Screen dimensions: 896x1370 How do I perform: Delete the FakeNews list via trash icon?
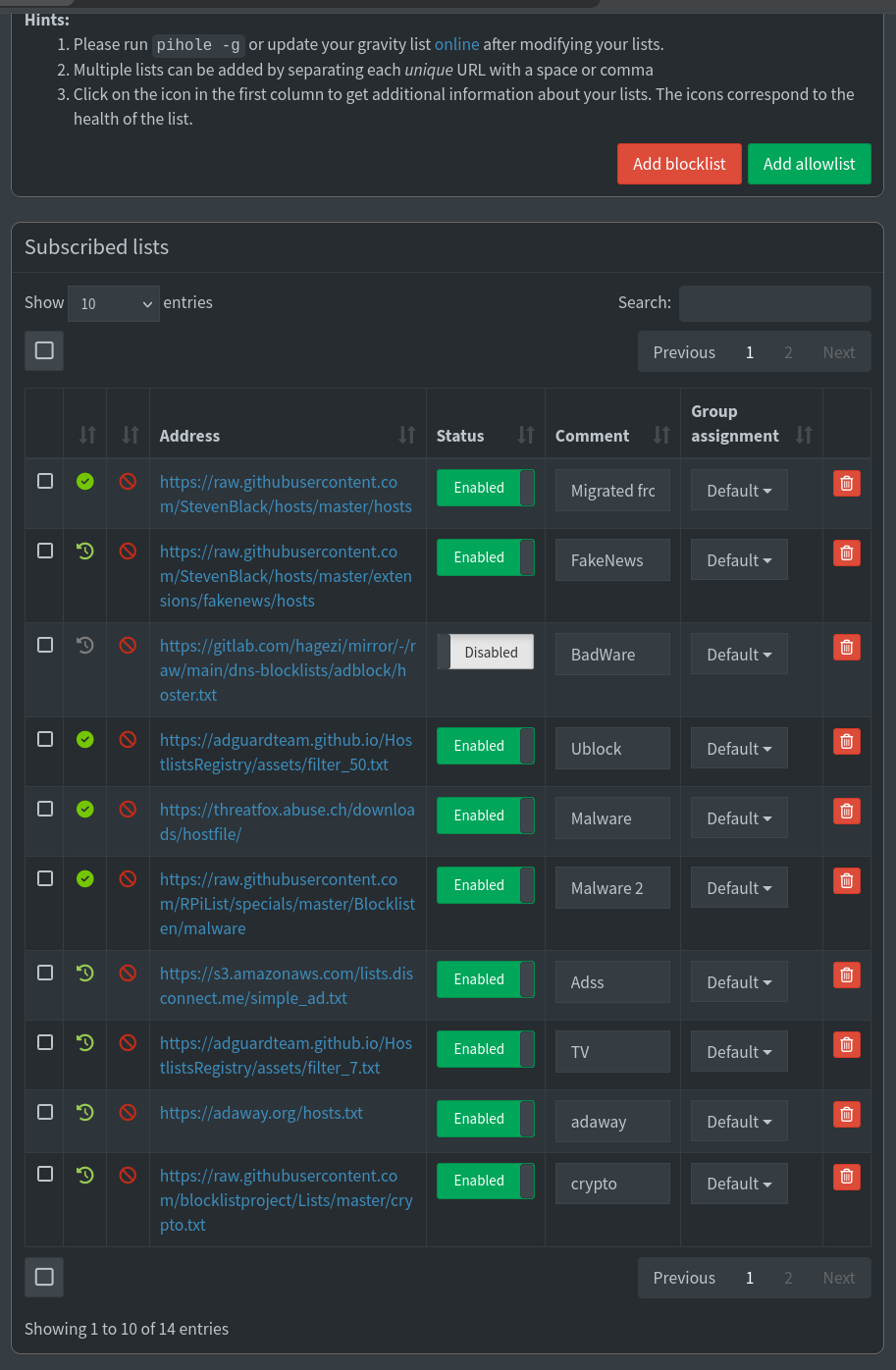[x=847, y=553]
